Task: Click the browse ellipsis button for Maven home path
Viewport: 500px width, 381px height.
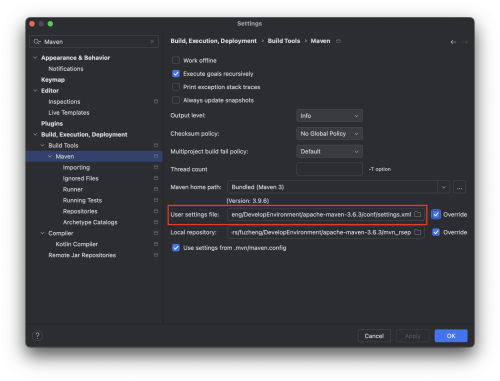Action: (459, 187)
